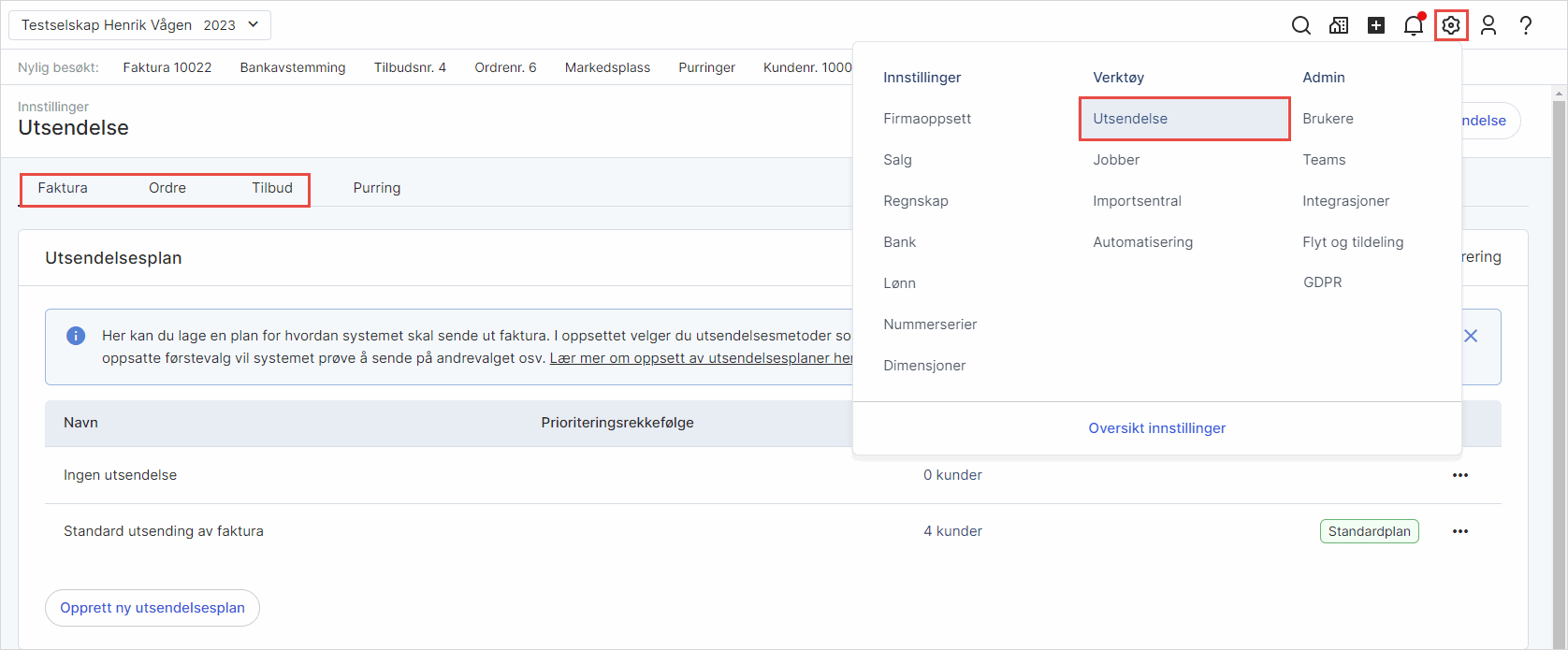Open the user profile icon
1568x650 pixels.
1488,26
